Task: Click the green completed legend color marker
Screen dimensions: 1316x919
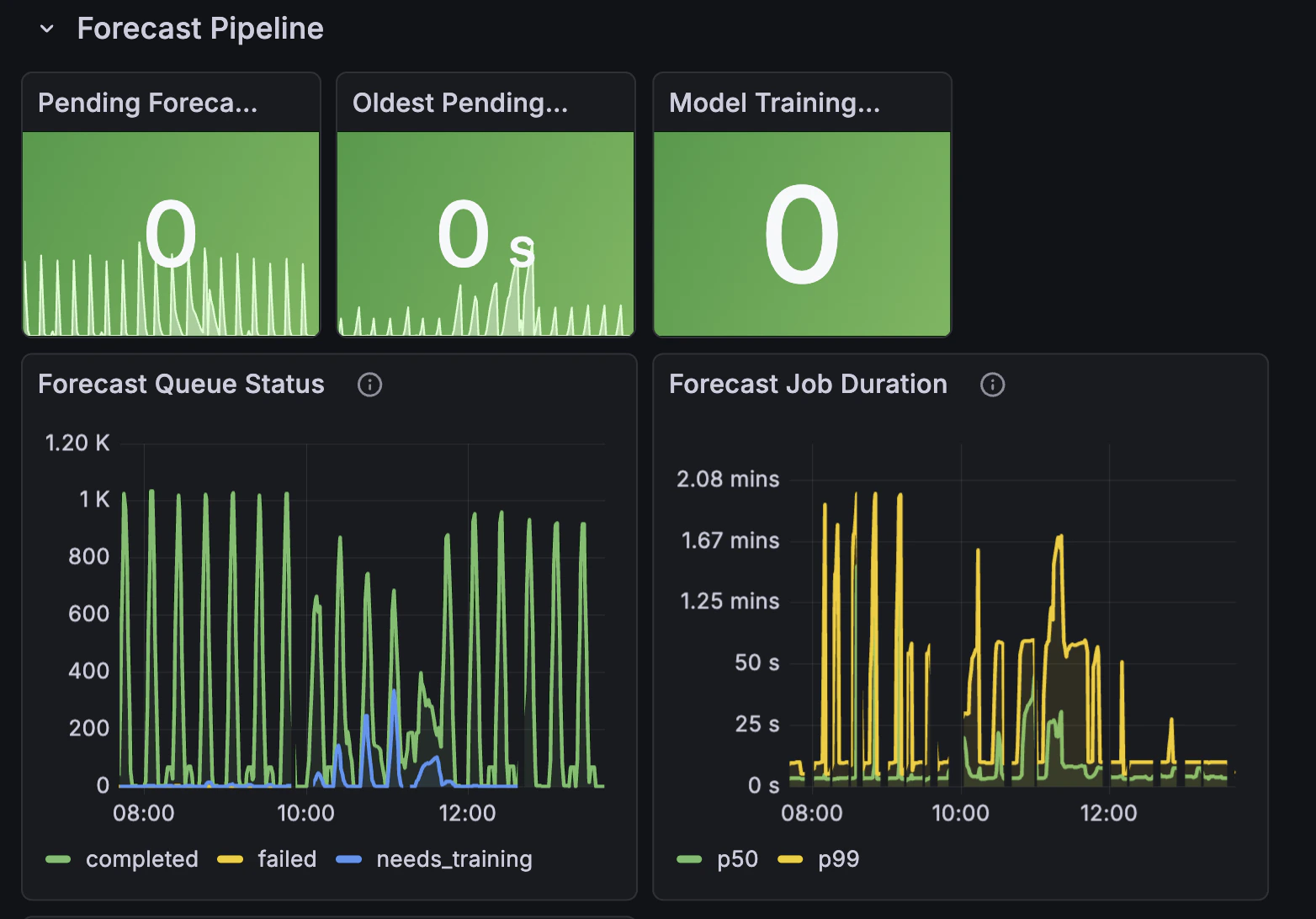Action: (x=57, y=858)
